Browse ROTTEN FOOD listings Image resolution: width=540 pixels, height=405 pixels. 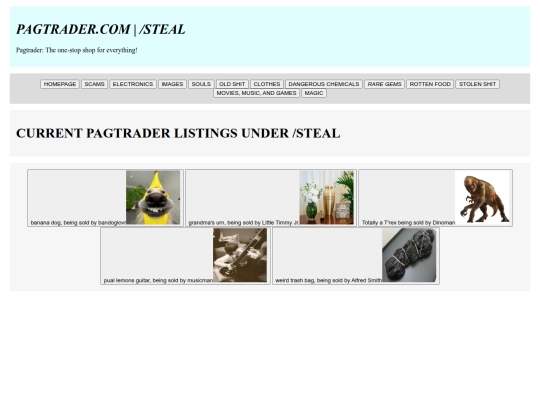pos(430,84)
